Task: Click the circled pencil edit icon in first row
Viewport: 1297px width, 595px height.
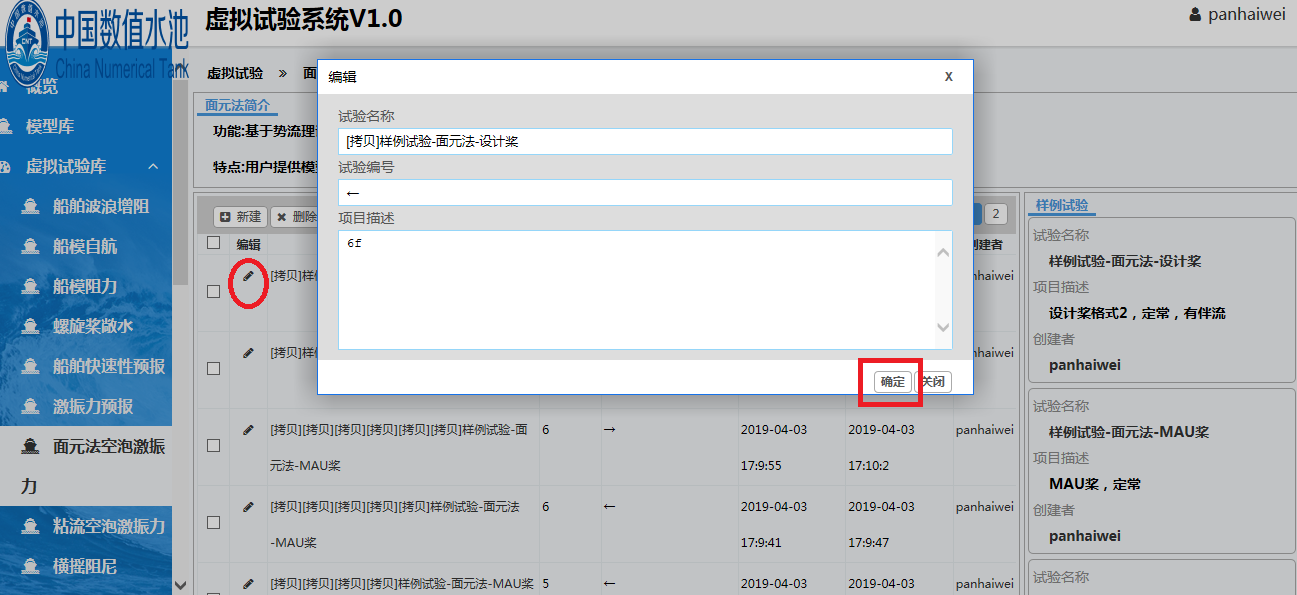Action: (x=248, y=276)
